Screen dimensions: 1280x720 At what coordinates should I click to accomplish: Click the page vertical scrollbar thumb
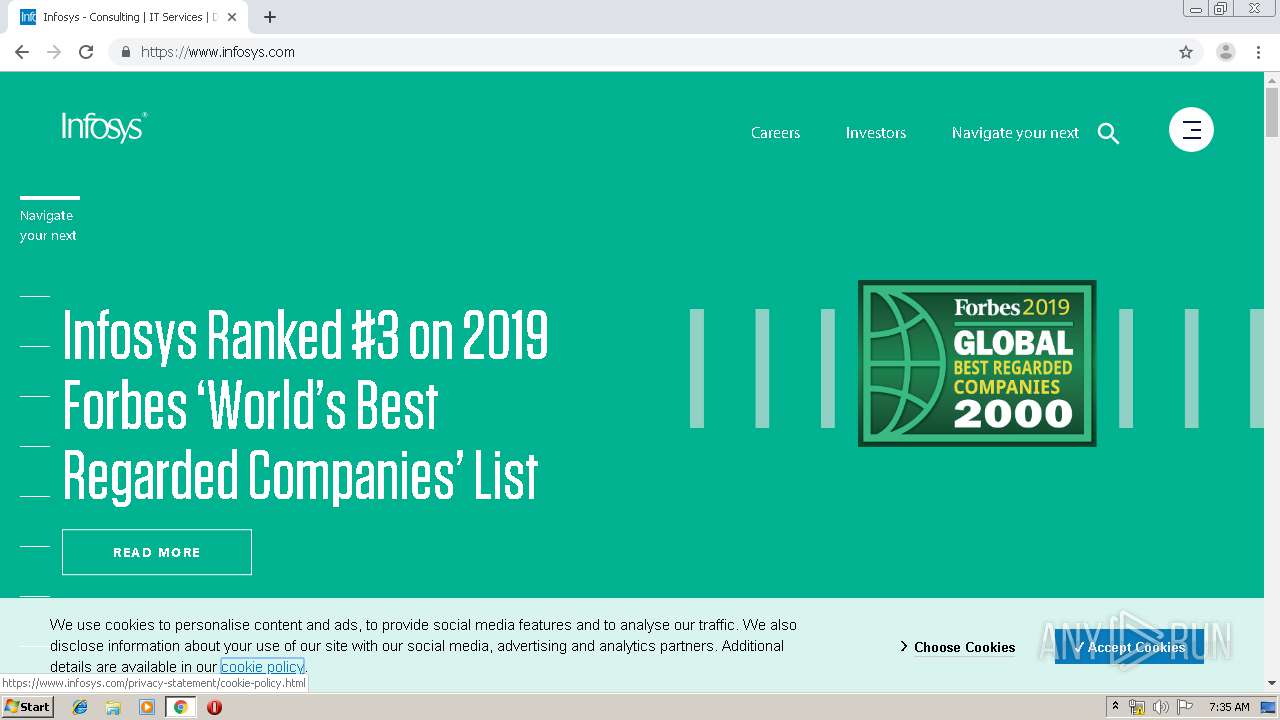click(x=1272, y=112)
